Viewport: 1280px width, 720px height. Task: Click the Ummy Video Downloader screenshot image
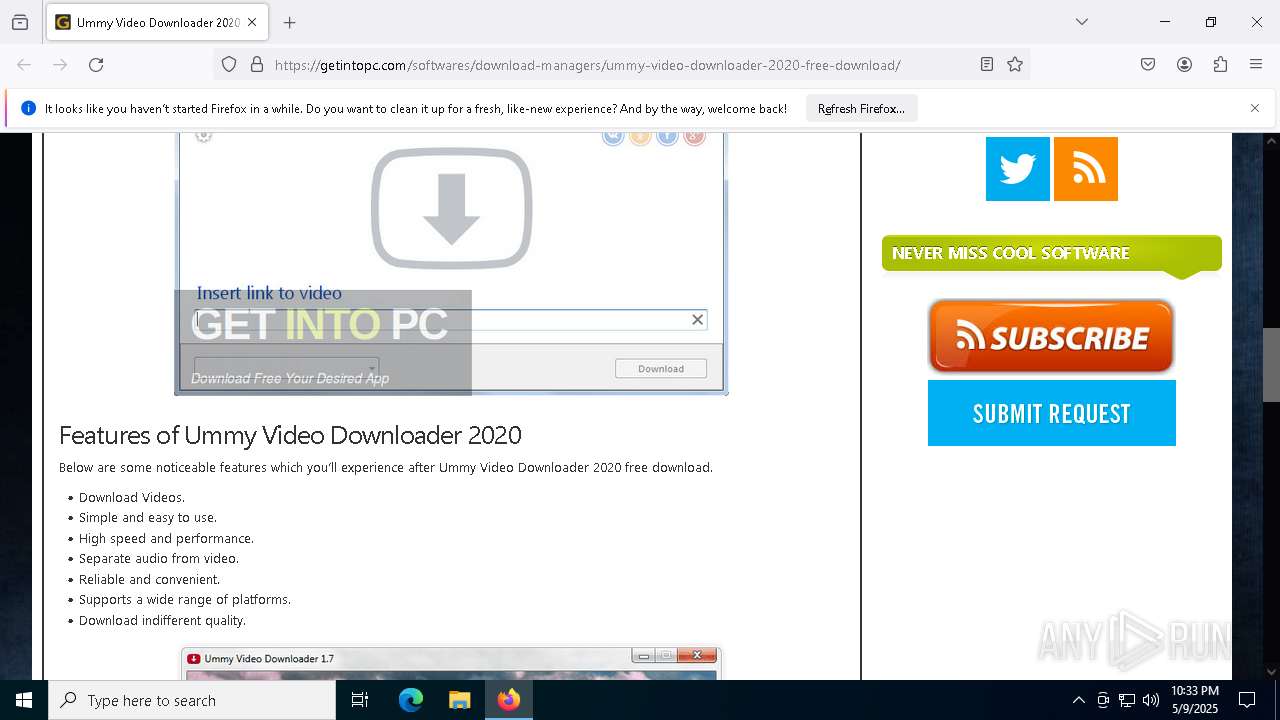pos(451,264)
